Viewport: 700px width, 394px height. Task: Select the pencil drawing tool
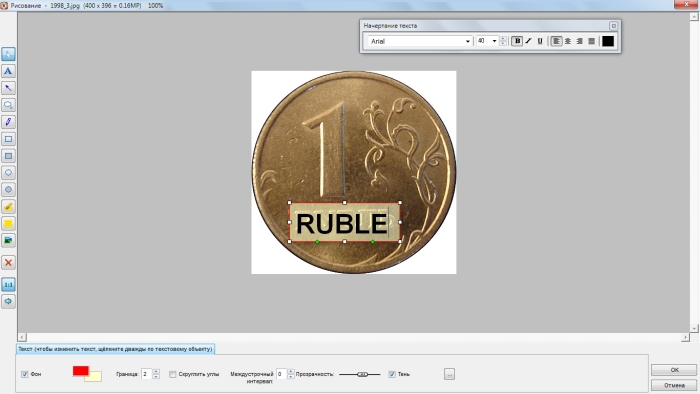pyautogui.click(x=8, y=122)
